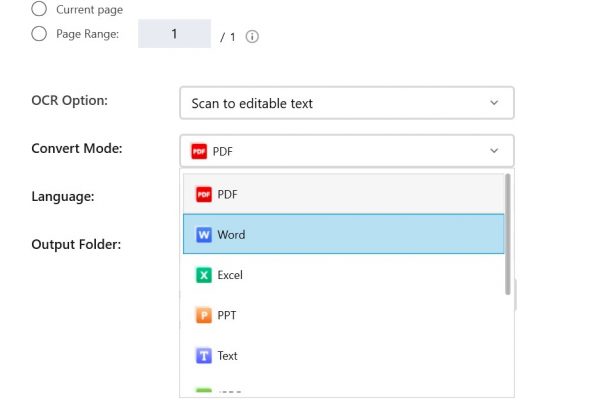Pick the Text option label

click(x=227, y=356)
